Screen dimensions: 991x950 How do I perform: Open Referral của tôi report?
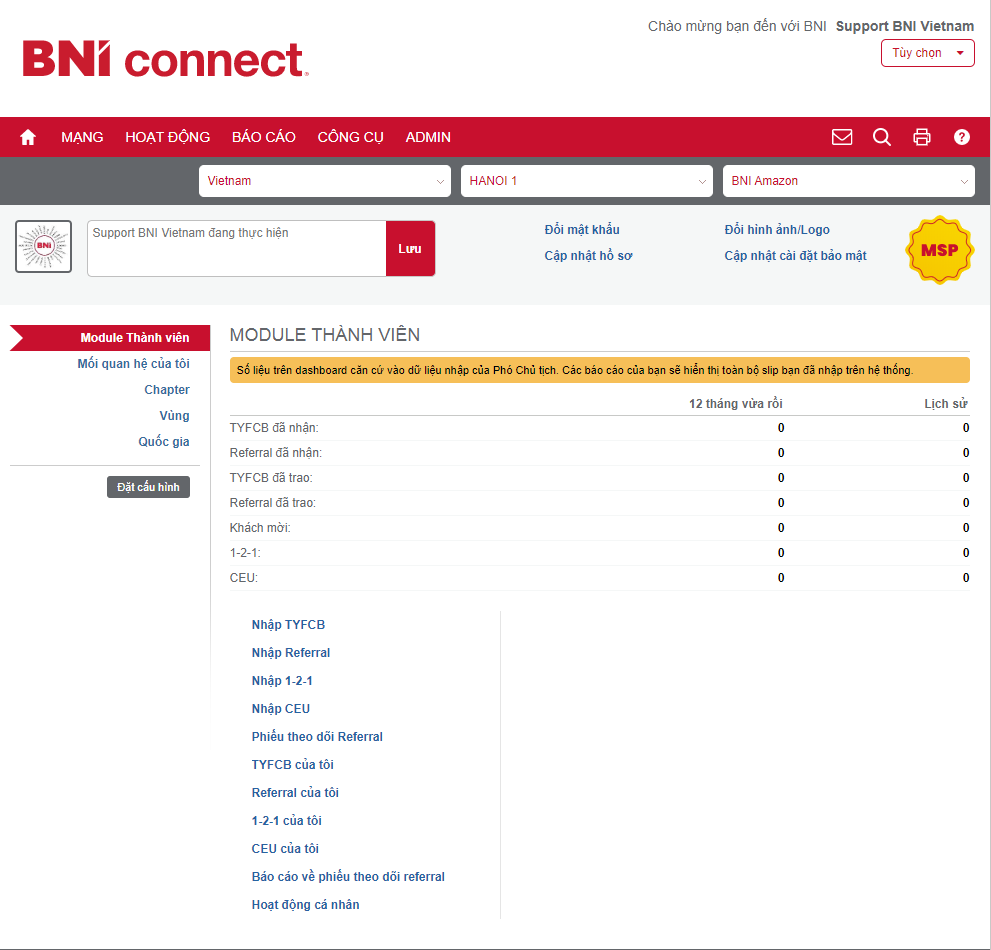coord(295,793)
